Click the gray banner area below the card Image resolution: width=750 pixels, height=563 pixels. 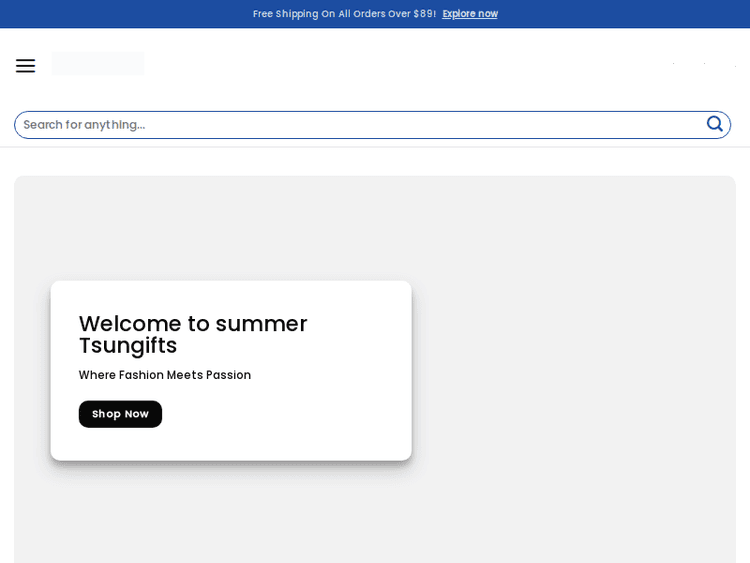(x=230, y=515)
